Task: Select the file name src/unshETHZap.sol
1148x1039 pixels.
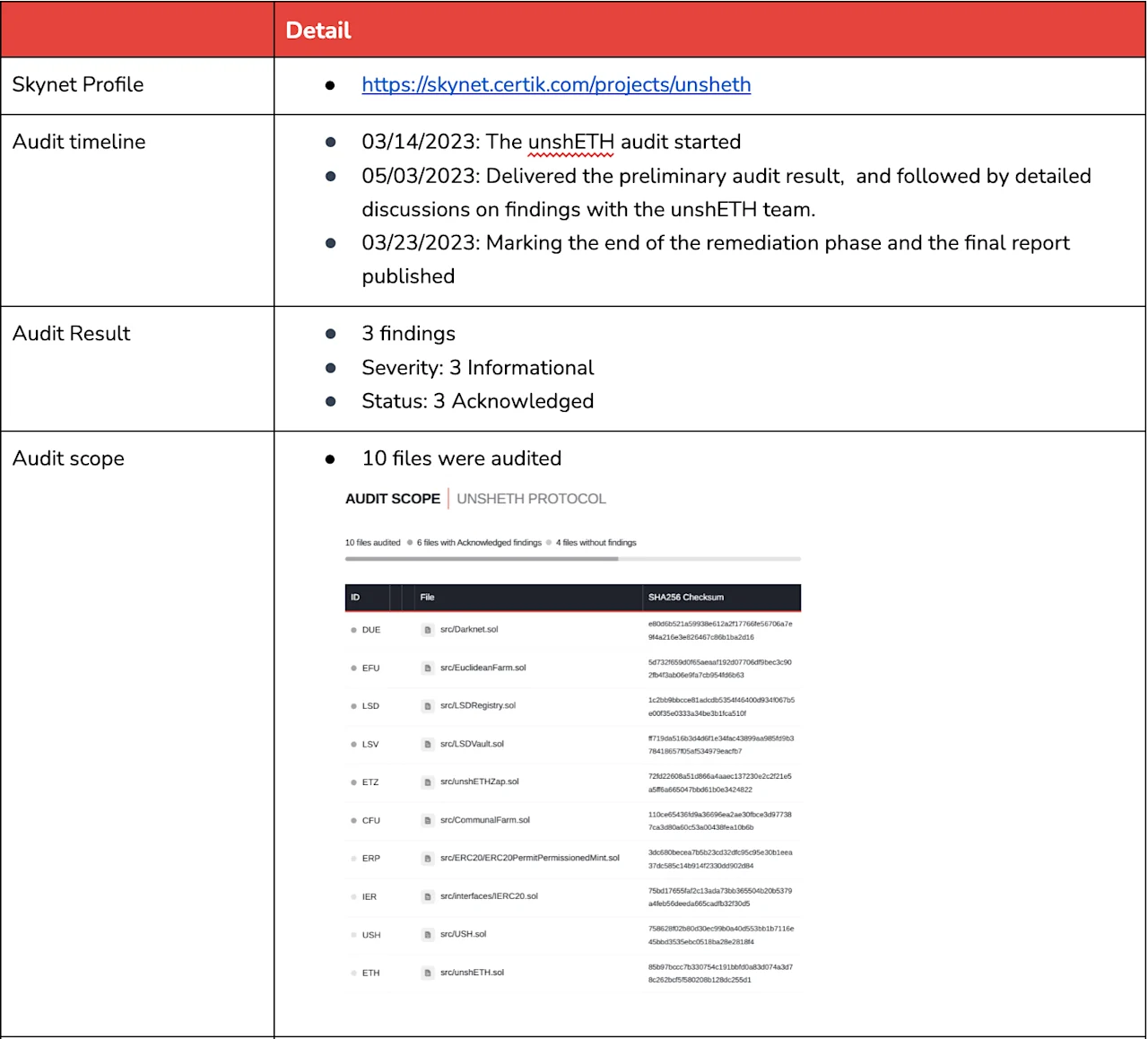Action: pos(480,781)
